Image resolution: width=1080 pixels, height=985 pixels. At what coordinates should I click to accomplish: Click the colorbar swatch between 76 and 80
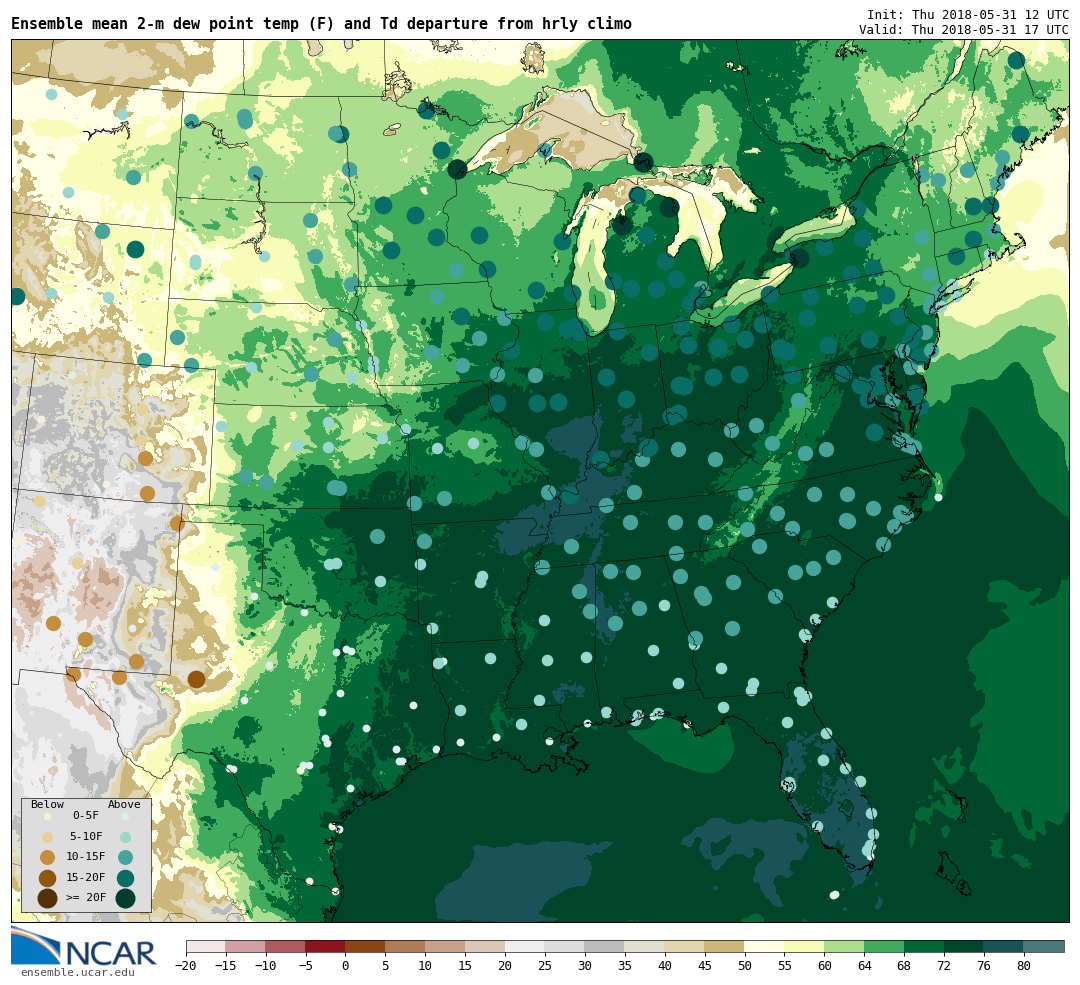(x=1003, y=946)
